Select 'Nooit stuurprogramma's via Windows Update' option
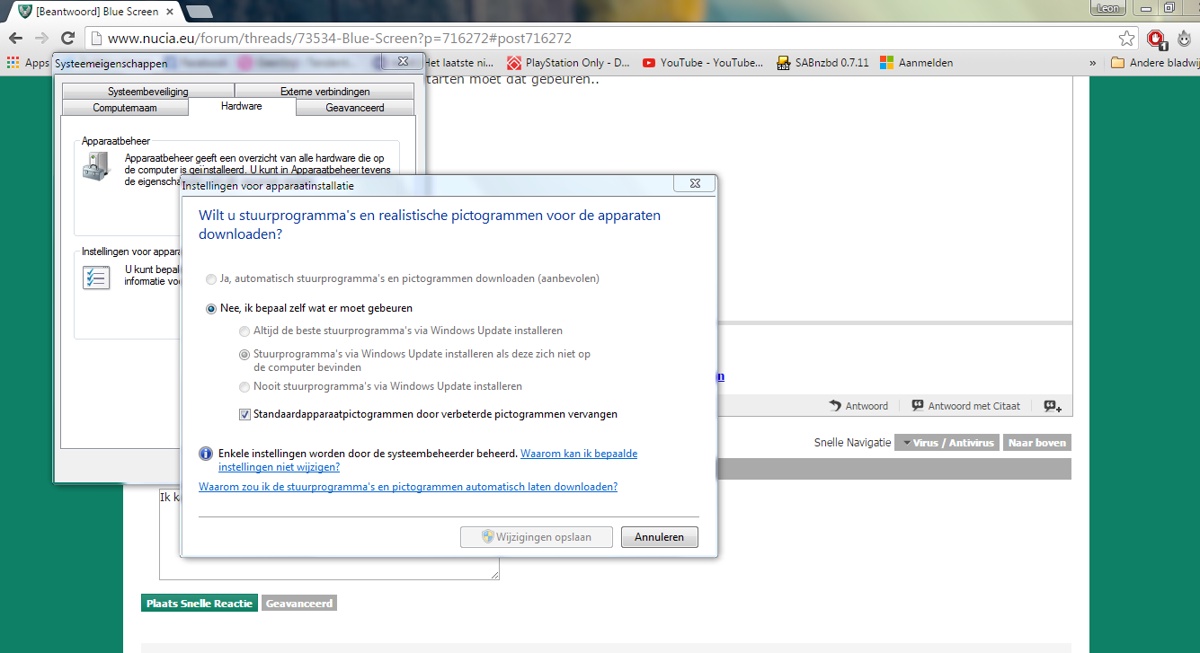 245,386
